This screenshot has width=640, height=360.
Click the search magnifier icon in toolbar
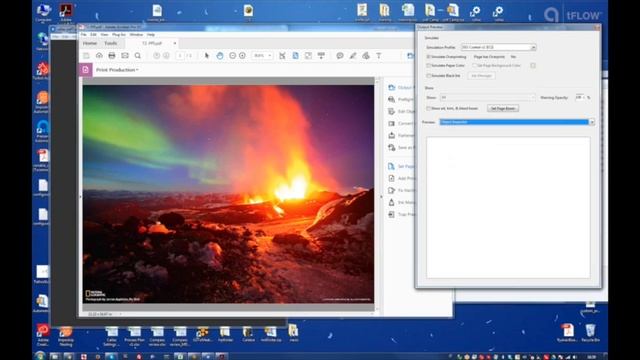138,56
